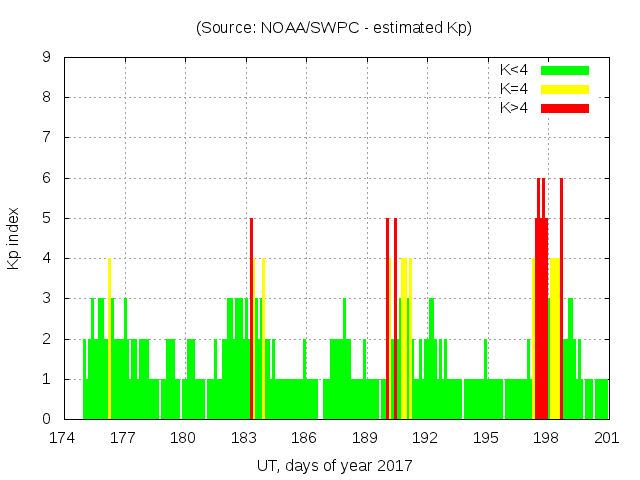The image size is (640, 480).
Task: Click the 'UT, days of year 2017' axis label
Action: pyautogui.click(x=334, y=465)
